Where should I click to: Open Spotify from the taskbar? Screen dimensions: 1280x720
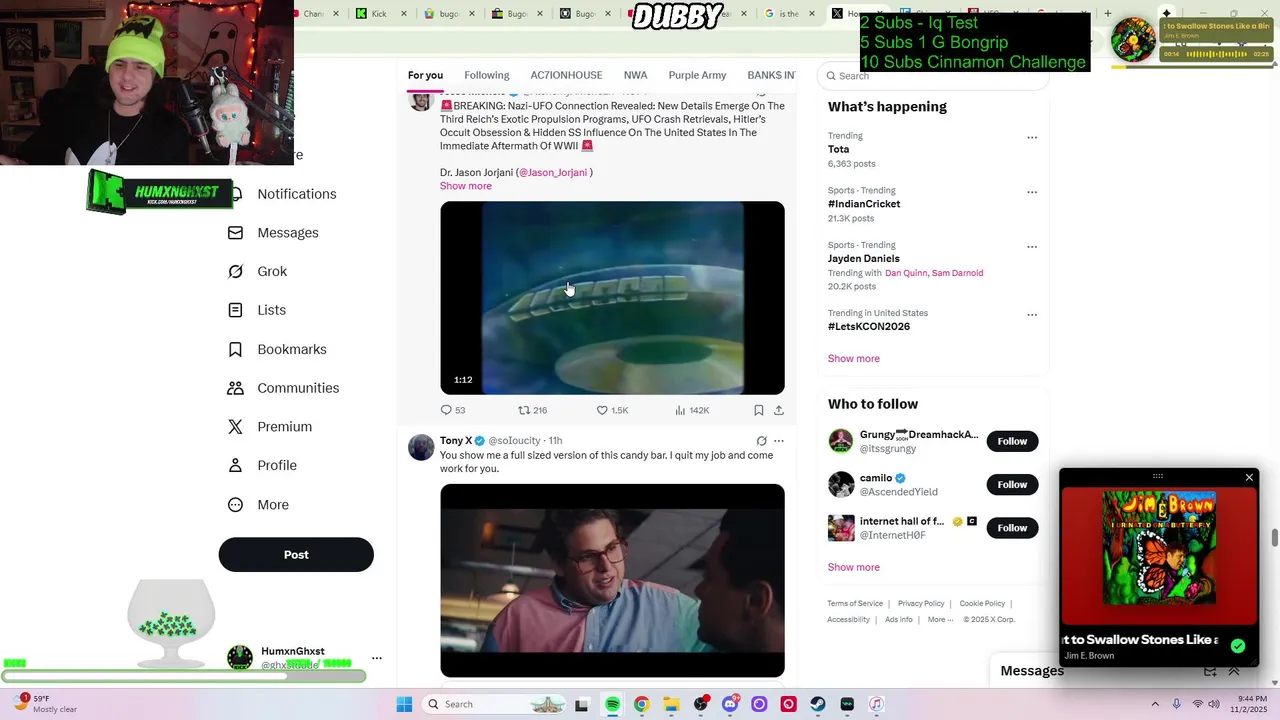tap(612, 704)
